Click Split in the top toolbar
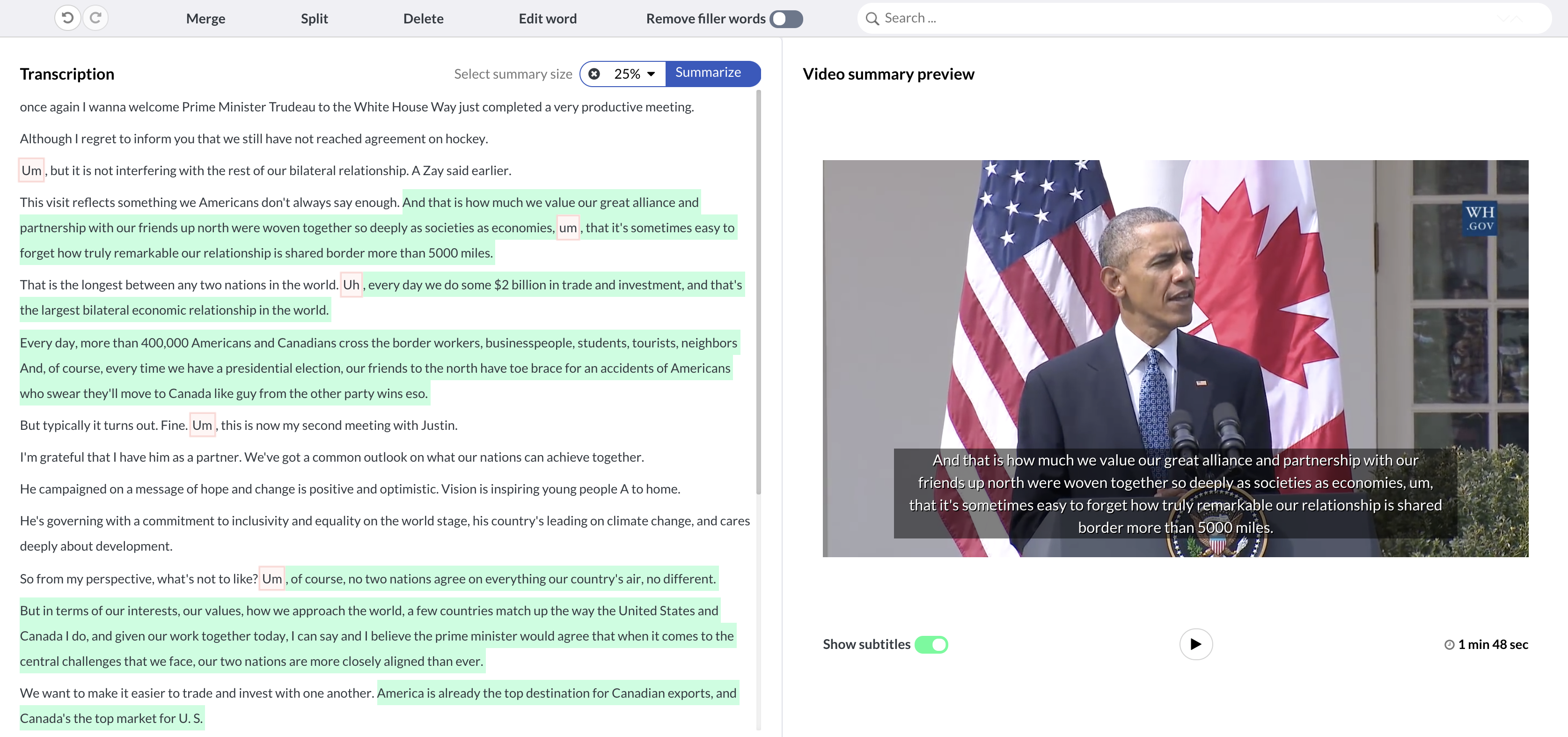1568x737 pixels. coord(314,19)
